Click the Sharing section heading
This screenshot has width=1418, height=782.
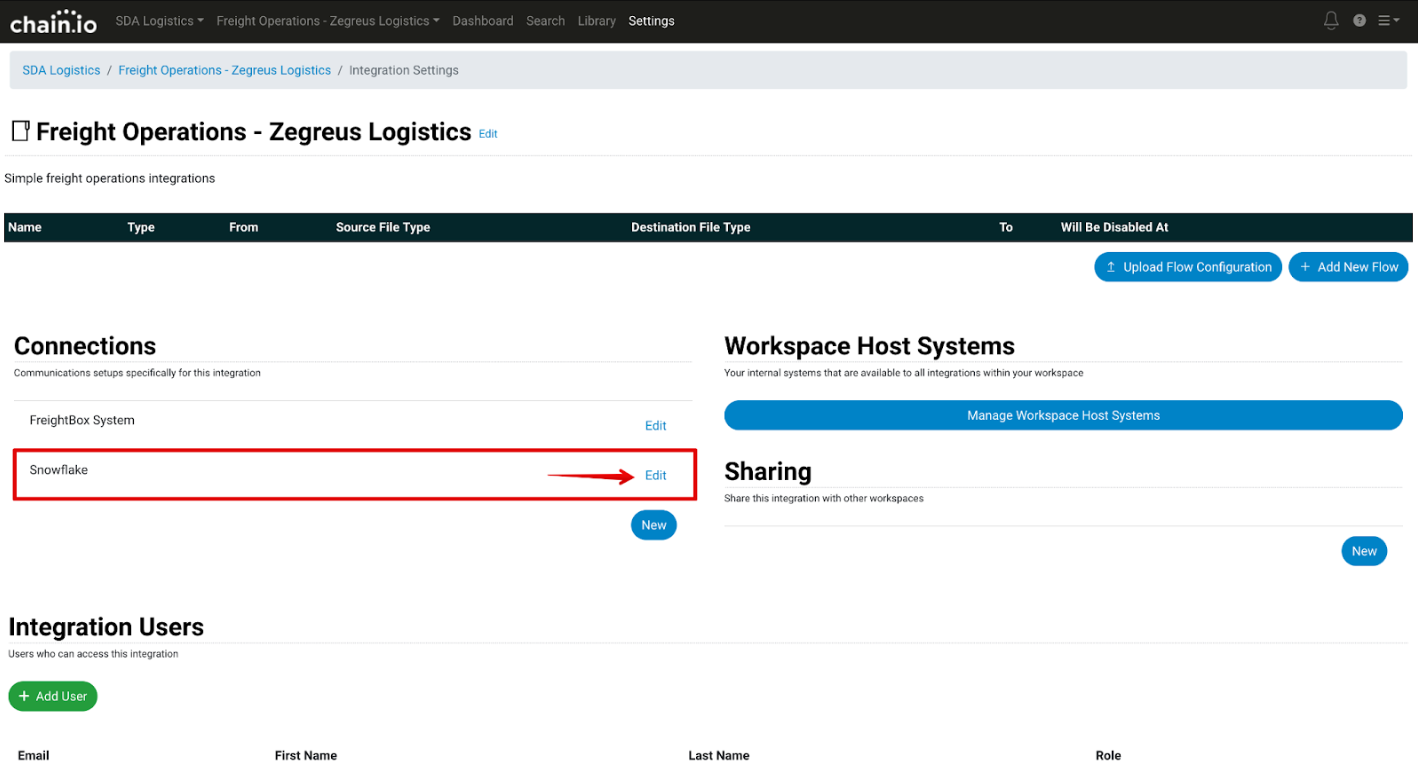pyautogui.click(x=768, y=472)
